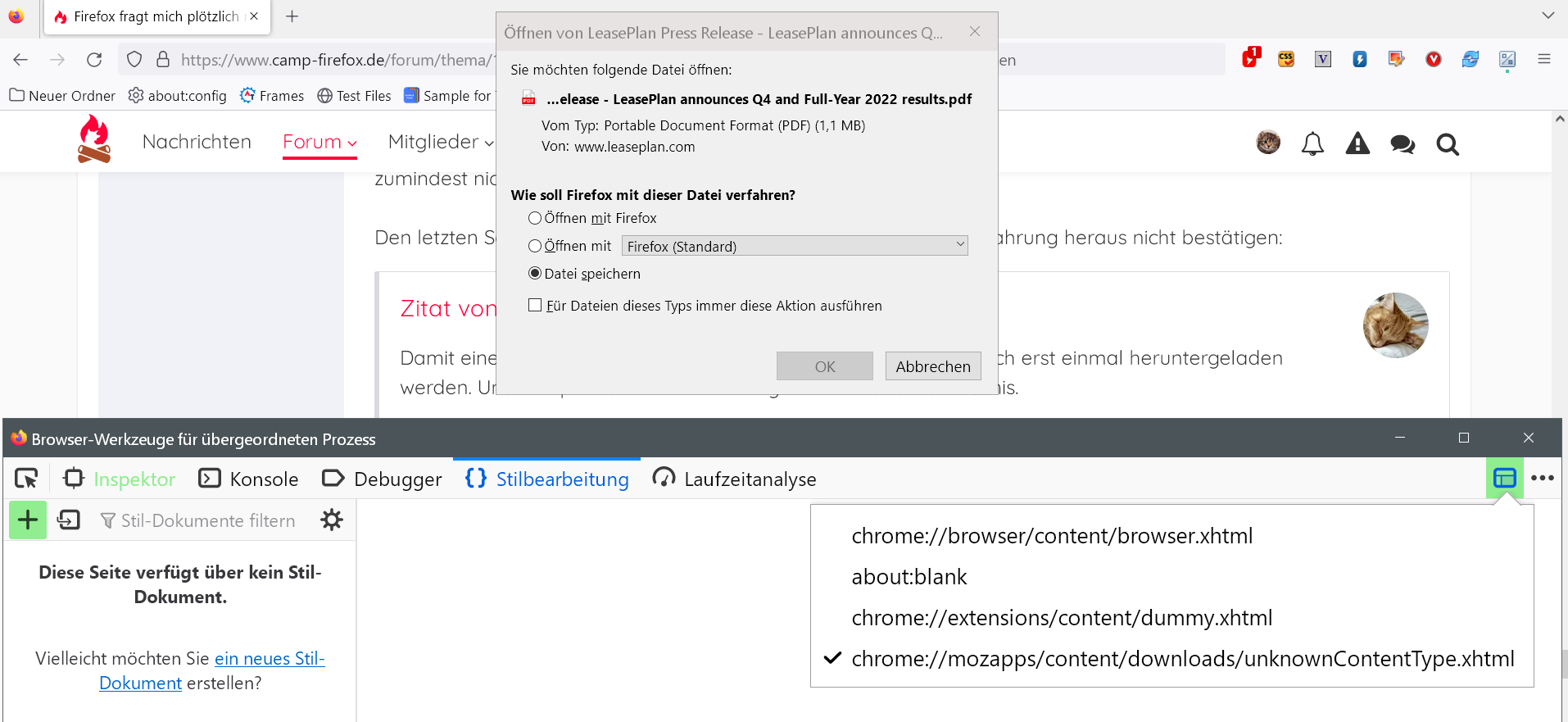
Task: Switch to the Konsole tab
Action: pos(248,479)
